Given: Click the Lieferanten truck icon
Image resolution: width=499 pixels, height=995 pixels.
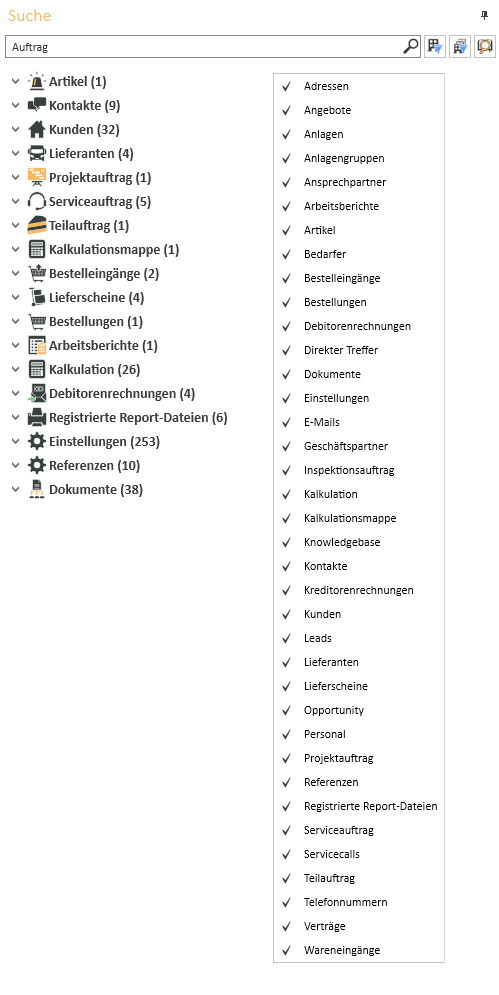Looking at the screenshot, I should pos(37,154).
